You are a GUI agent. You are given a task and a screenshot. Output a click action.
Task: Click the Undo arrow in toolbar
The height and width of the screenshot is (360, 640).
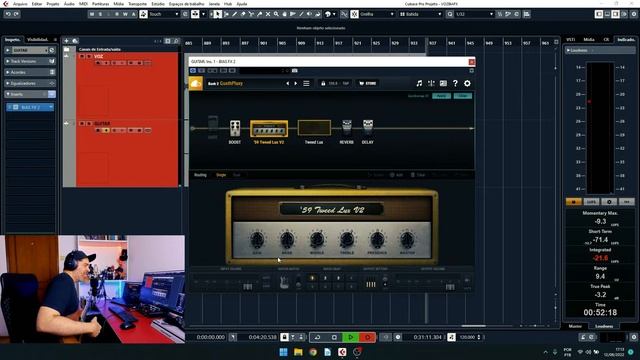pyautogui.click(x=8, y=14)
